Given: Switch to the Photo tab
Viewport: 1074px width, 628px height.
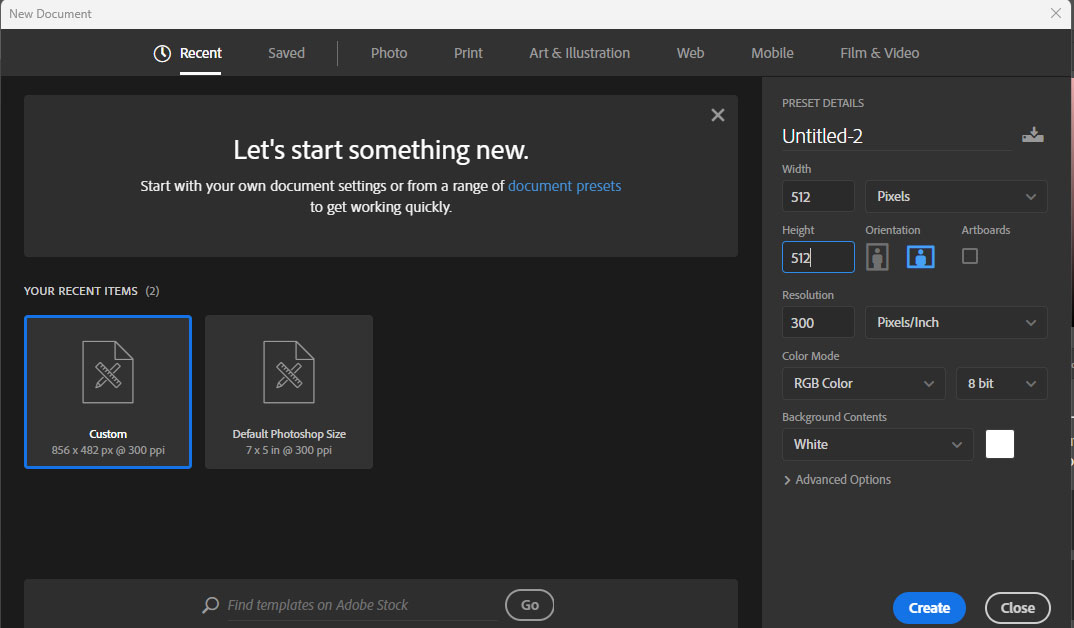Looking at the screenshot, I should (x=388, y=53).
